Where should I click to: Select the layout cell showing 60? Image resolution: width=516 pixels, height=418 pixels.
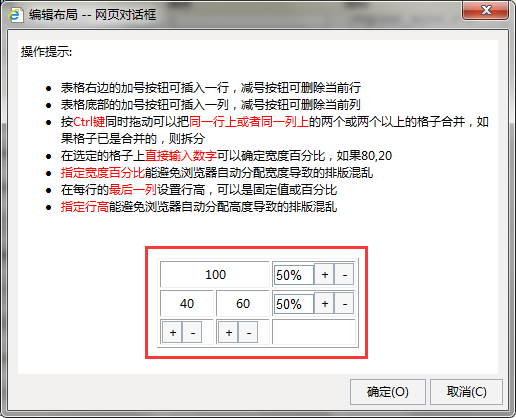point(243,304)
